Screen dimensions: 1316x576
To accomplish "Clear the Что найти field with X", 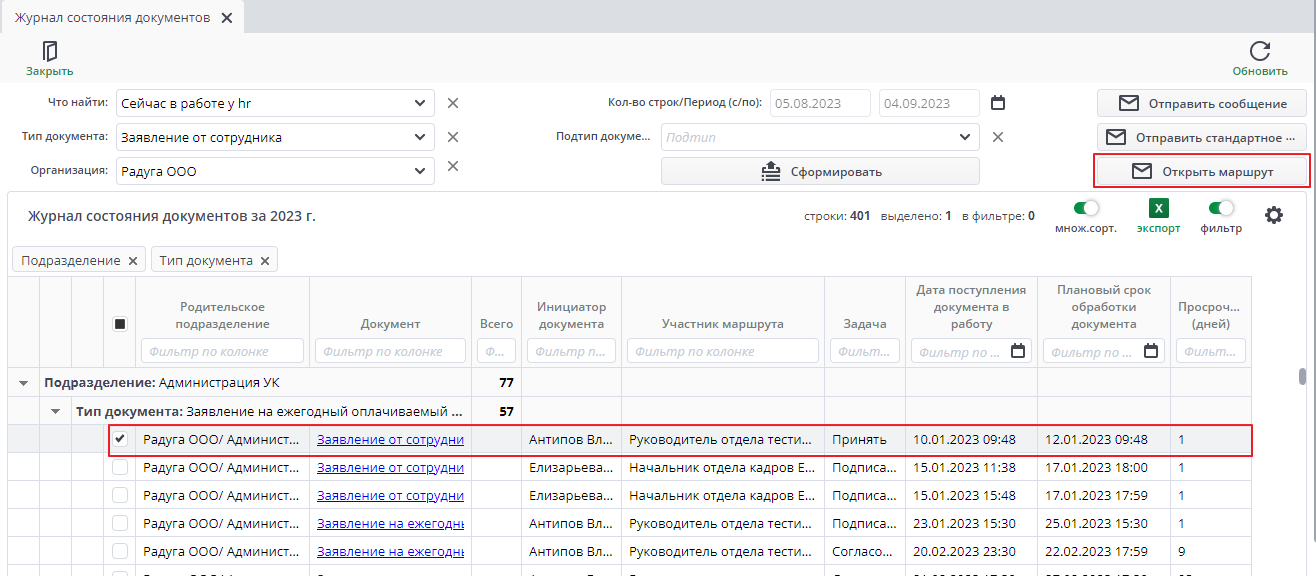I will coord(452,103).
